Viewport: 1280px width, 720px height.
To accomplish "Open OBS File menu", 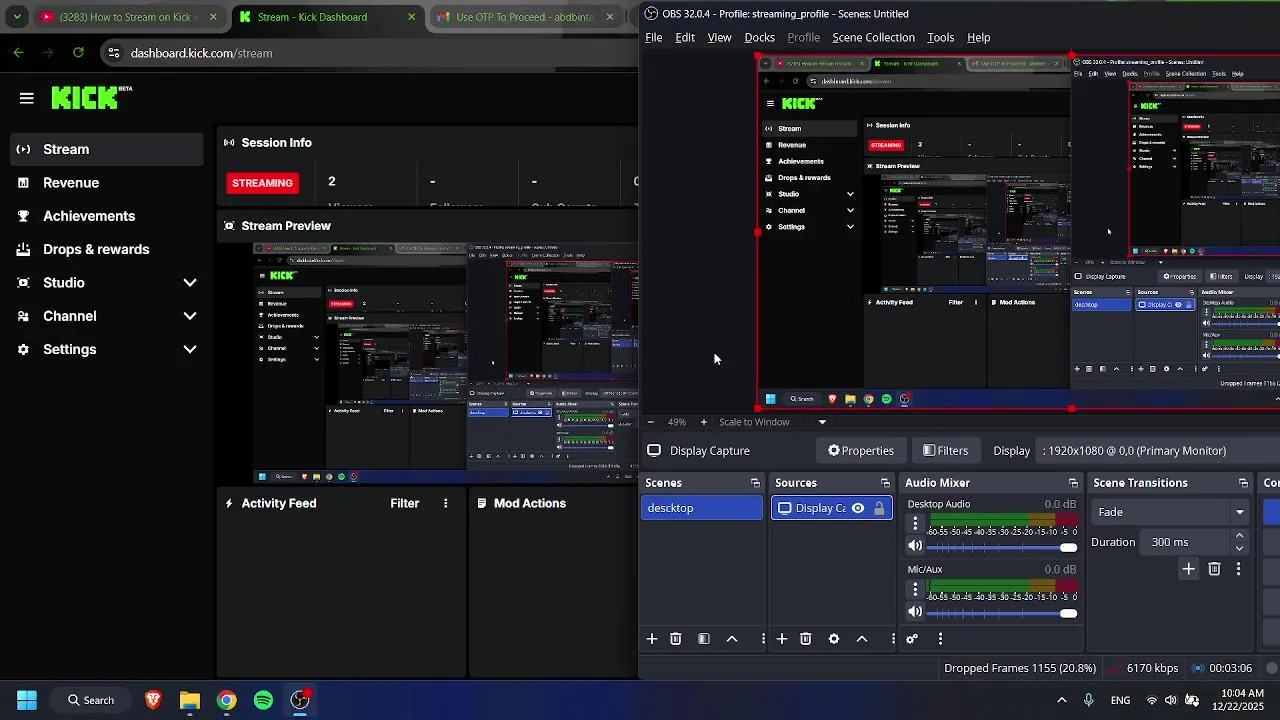I will [x=653, y=38].
